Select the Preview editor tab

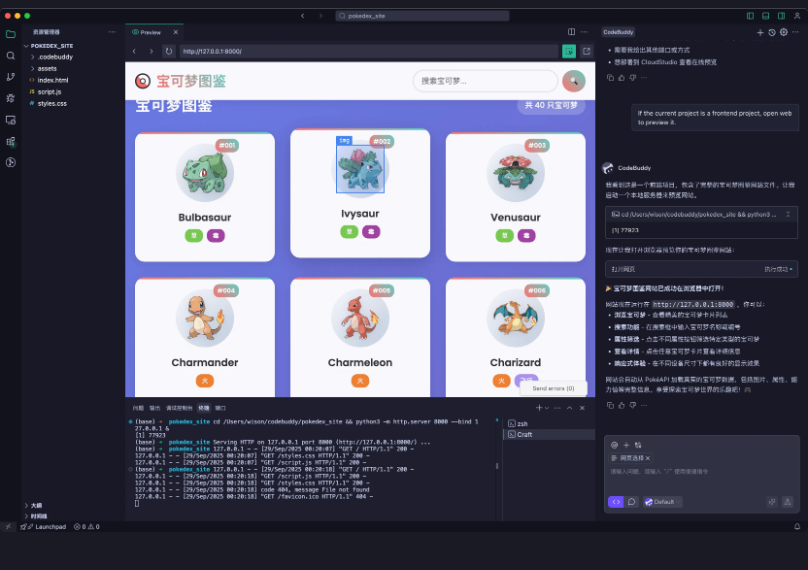click(x=150, y=32)
